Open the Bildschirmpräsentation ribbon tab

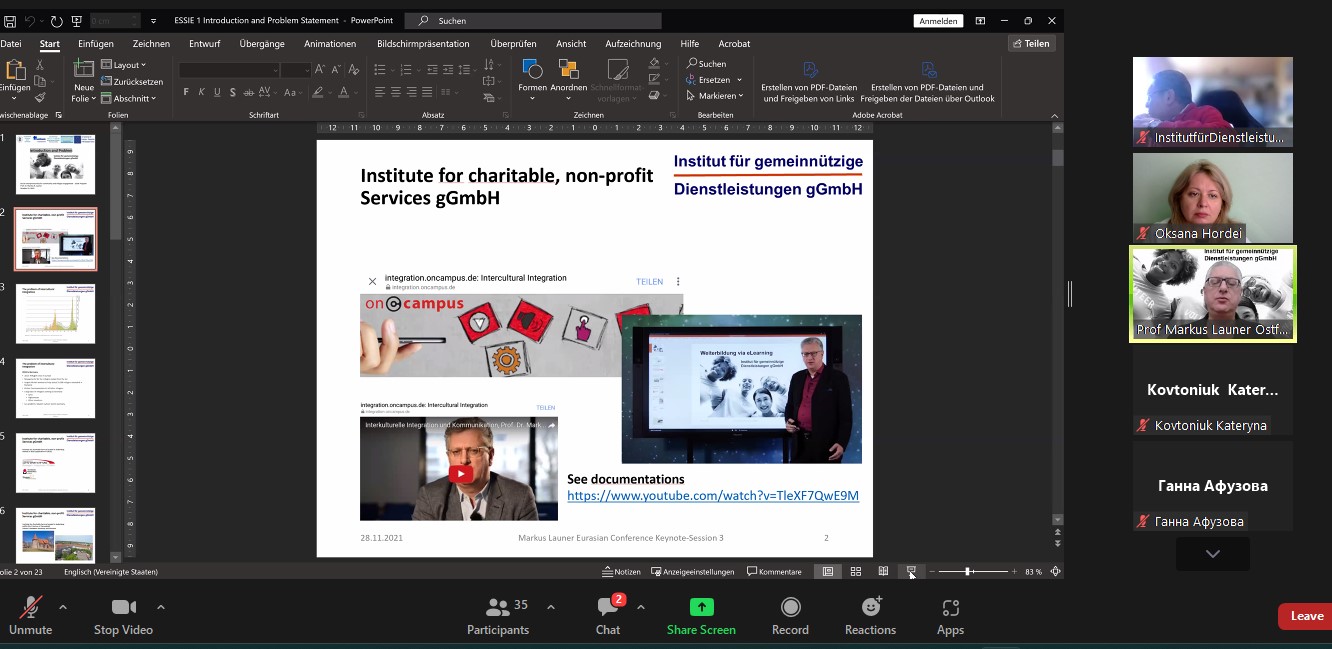click(423, 44)
